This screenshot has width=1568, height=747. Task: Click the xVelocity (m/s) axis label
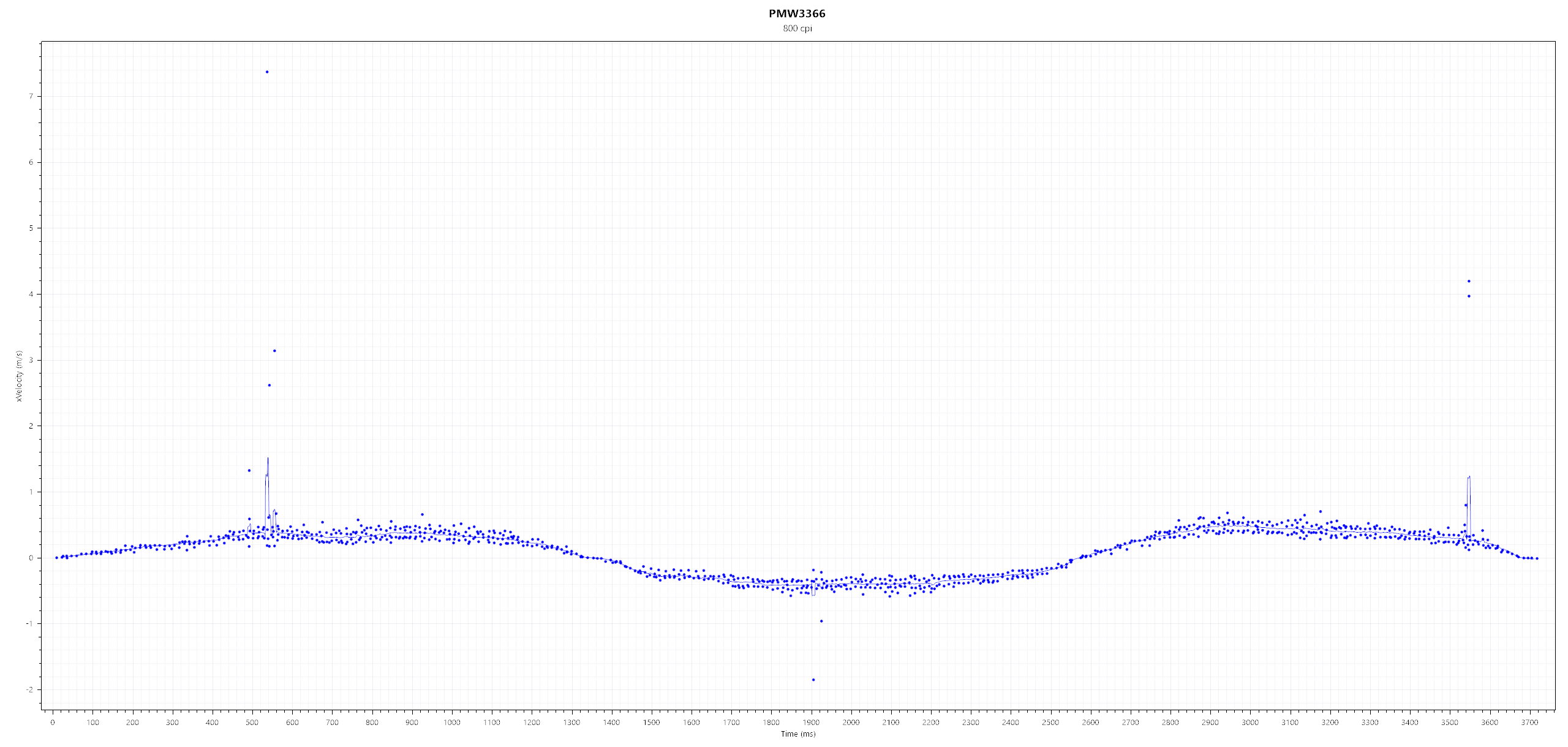[x=19, y=376]
